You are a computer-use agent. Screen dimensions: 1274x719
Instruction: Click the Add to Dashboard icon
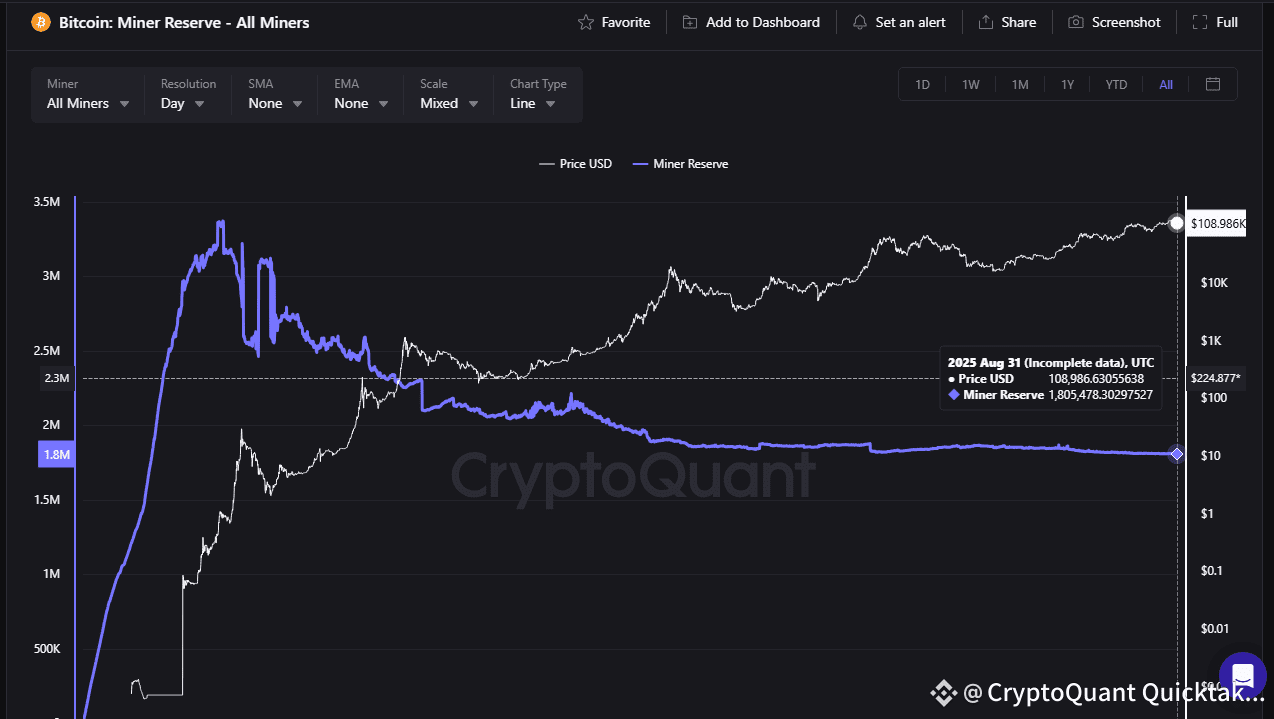pos(690,22)
